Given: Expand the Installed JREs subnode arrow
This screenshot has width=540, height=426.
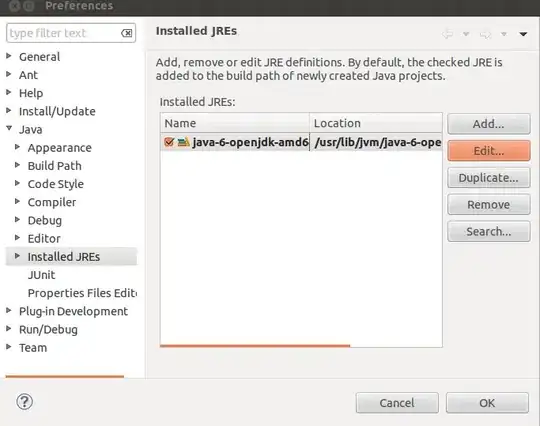Looking at the screenshot, I should tap(17, 256).
